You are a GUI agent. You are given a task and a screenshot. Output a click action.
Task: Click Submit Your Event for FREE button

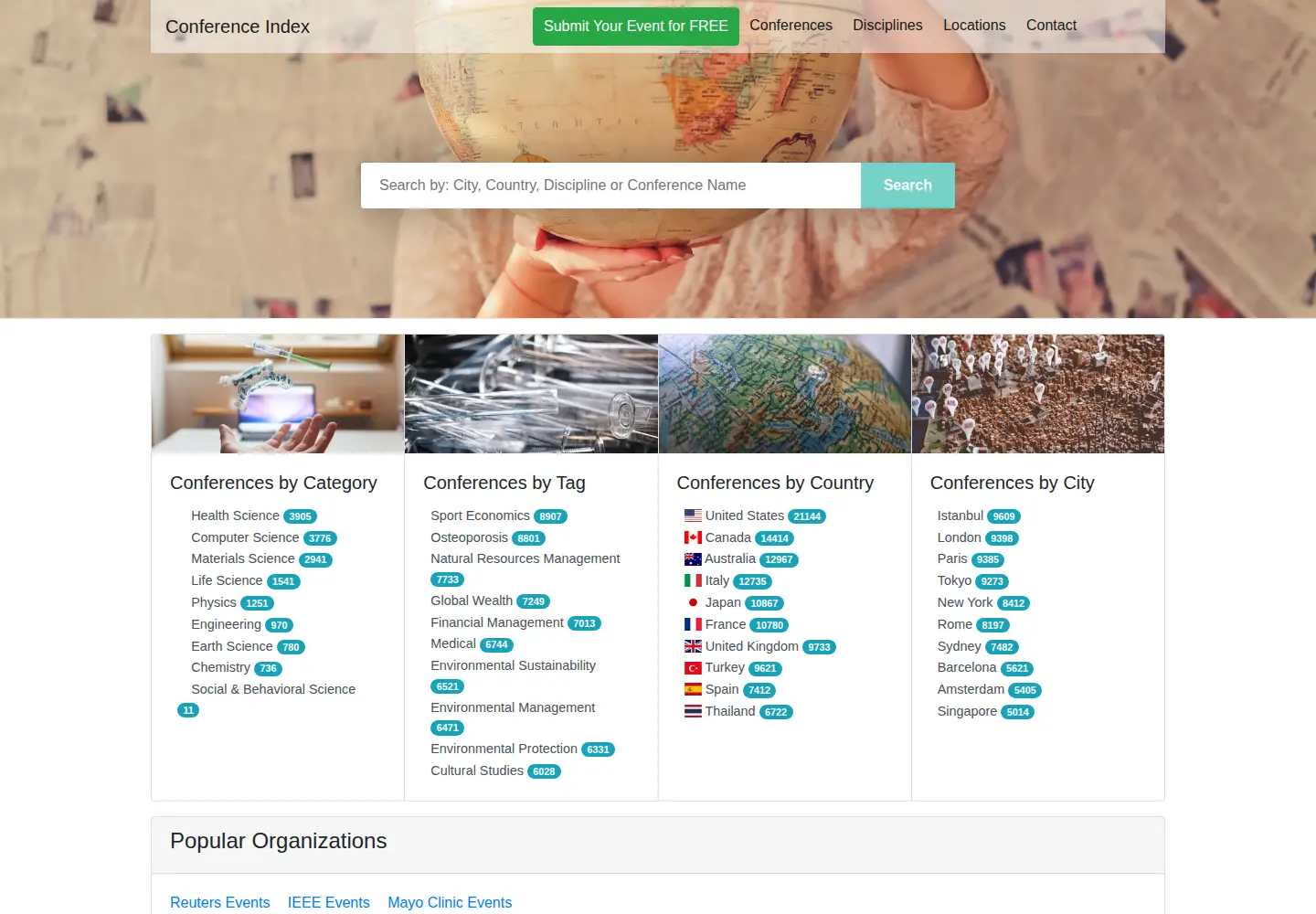tap(636, 27)
